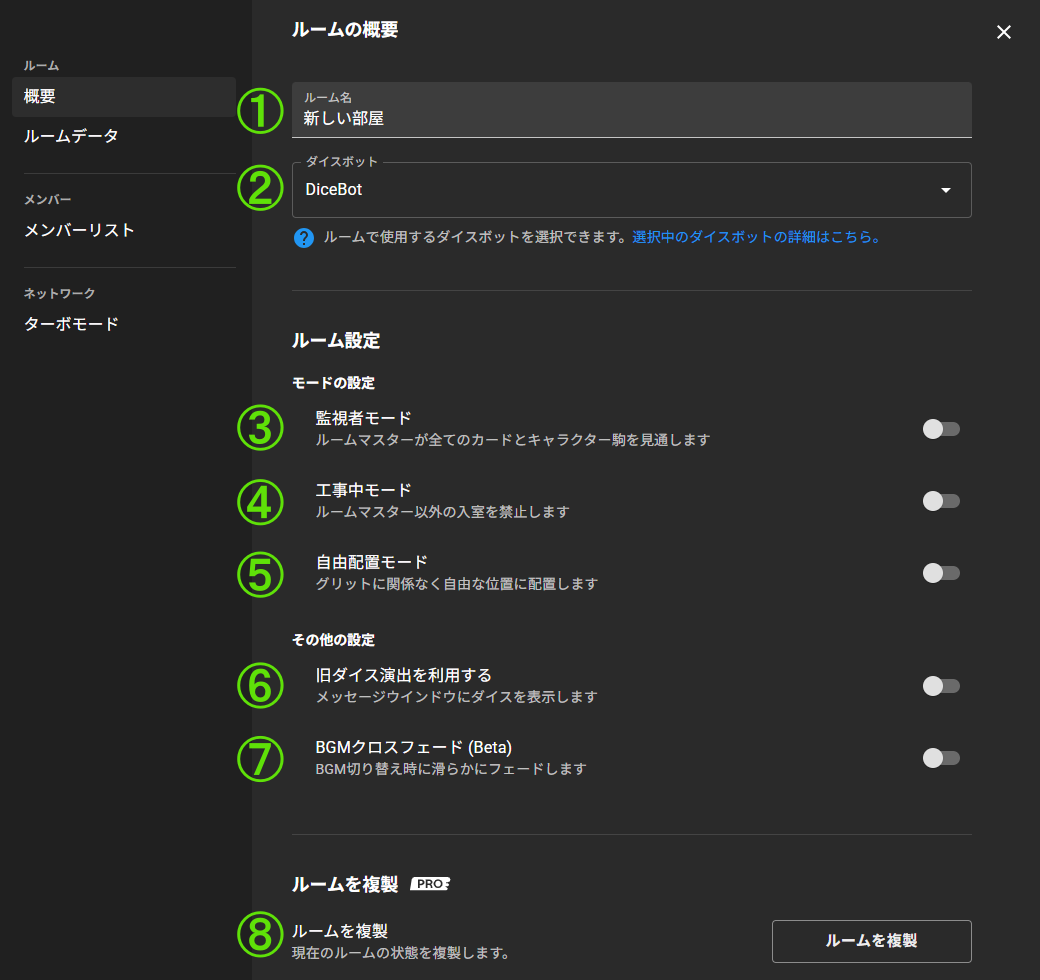Click the BGMクロスフェード (Beta) label
This screenshot has width=1040, height=980.
click(x=413, y=747)
